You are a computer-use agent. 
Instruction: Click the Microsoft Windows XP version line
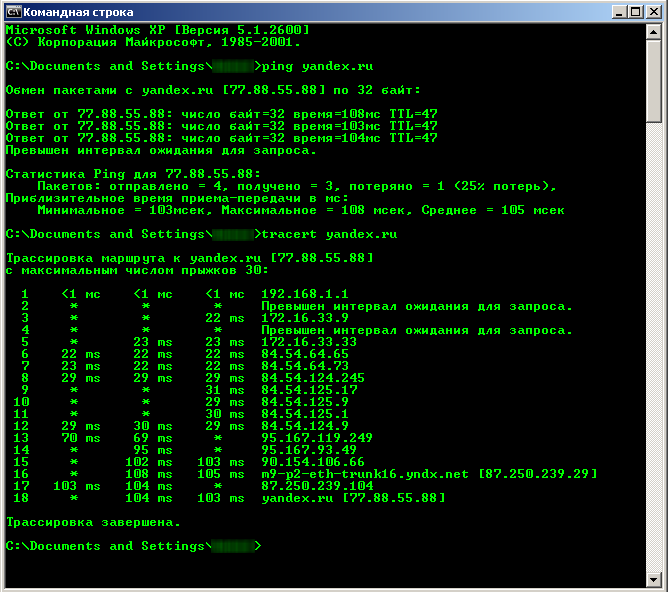click(x=157, y=30)
